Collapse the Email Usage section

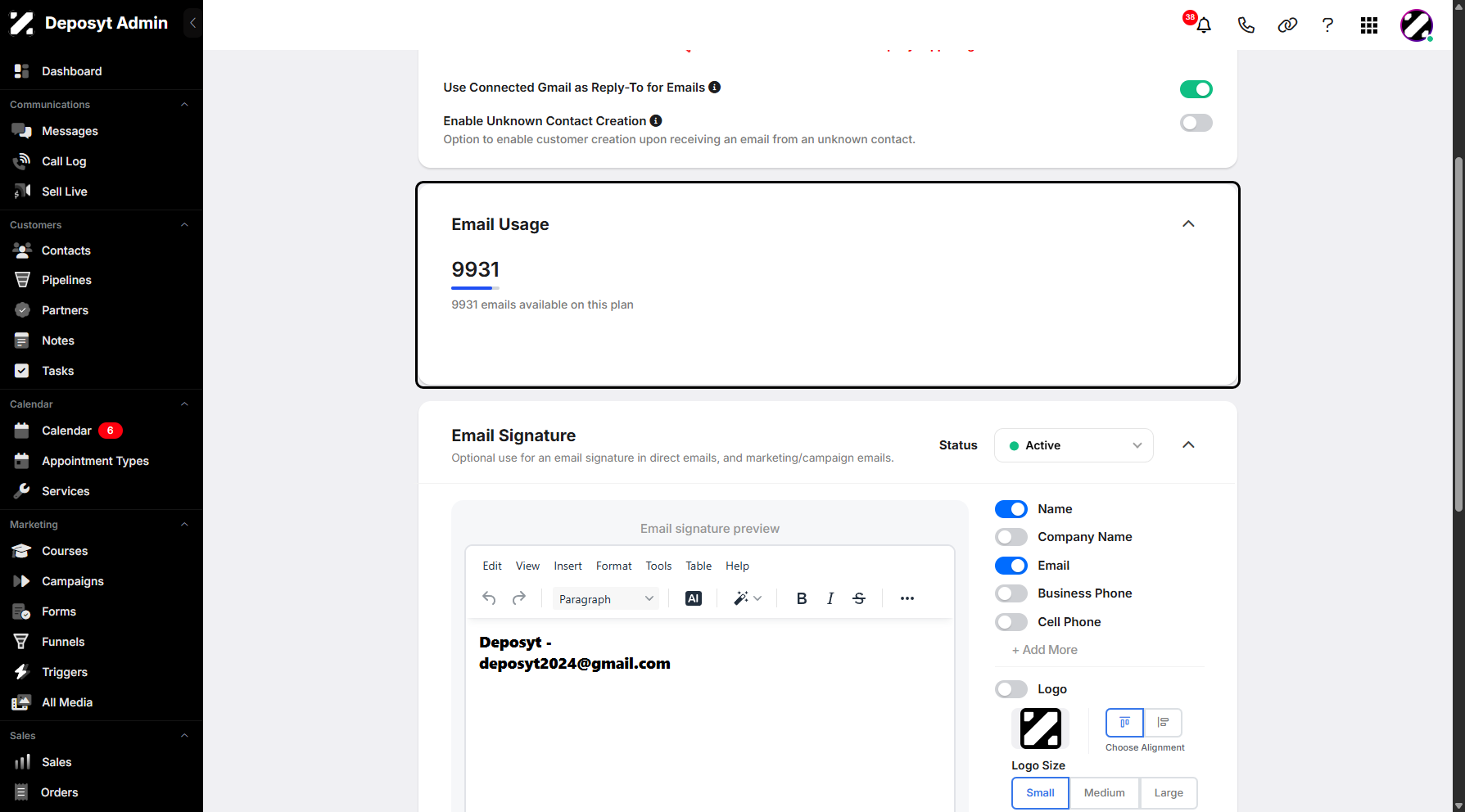(x=1188, y=224)
